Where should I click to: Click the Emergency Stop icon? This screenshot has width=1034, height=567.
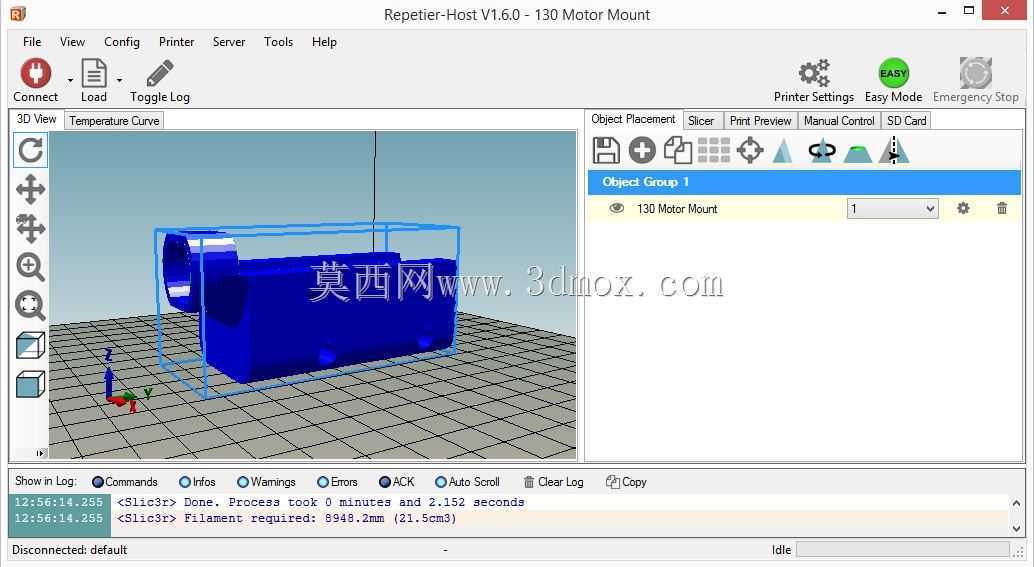tap(975, 73)
